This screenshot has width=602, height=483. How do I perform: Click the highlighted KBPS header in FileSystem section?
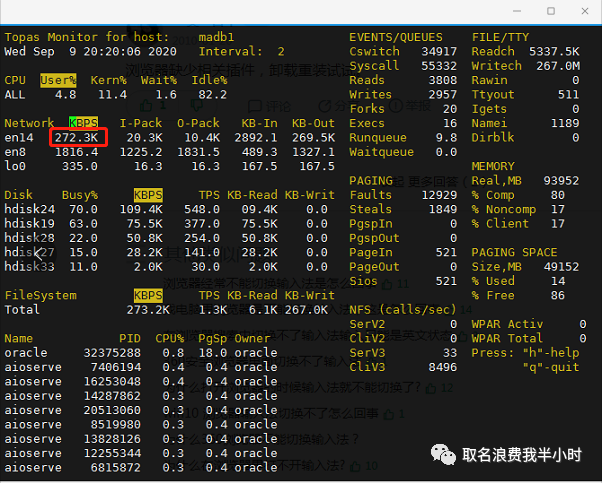point(148,296)
